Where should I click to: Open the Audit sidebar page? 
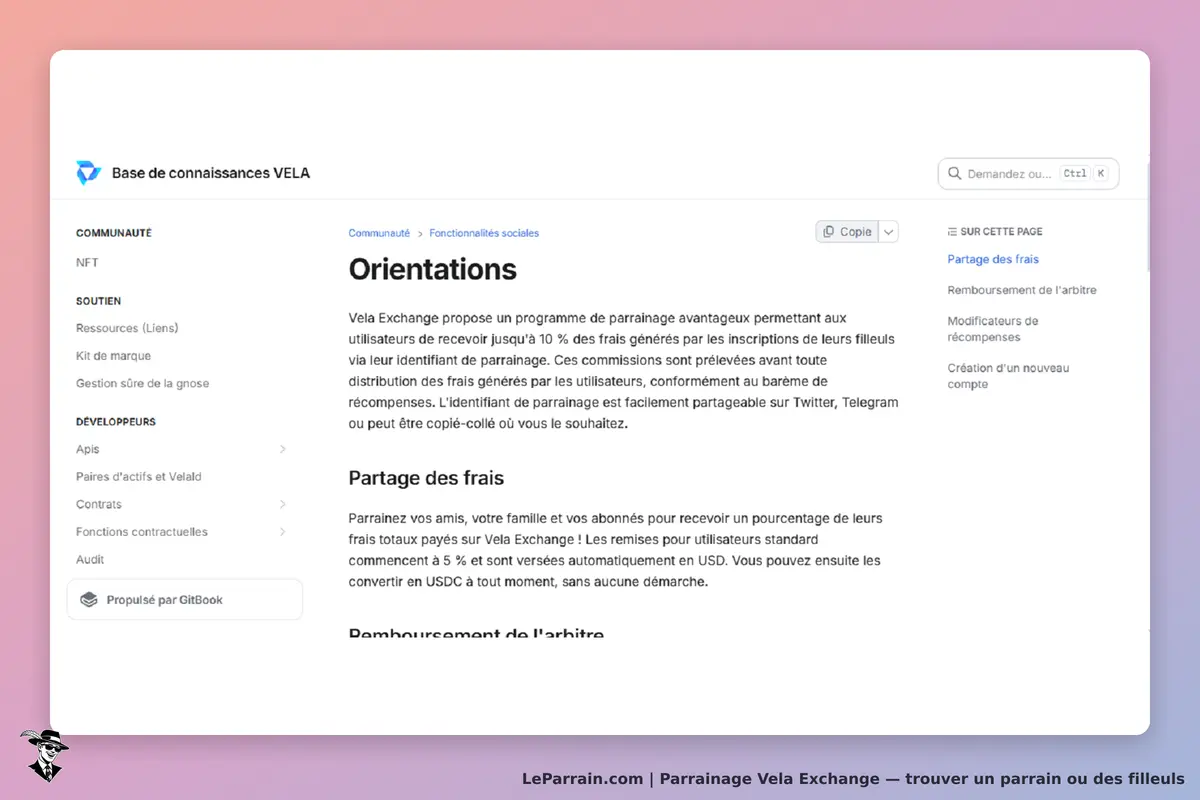(90, 560)
